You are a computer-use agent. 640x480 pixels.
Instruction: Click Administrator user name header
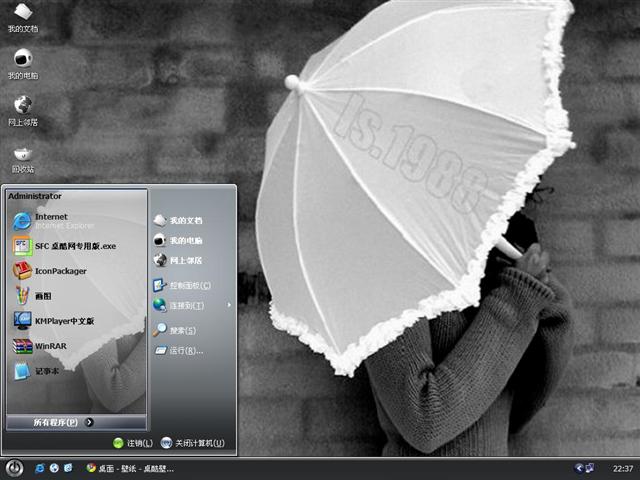tap(35, 196)
